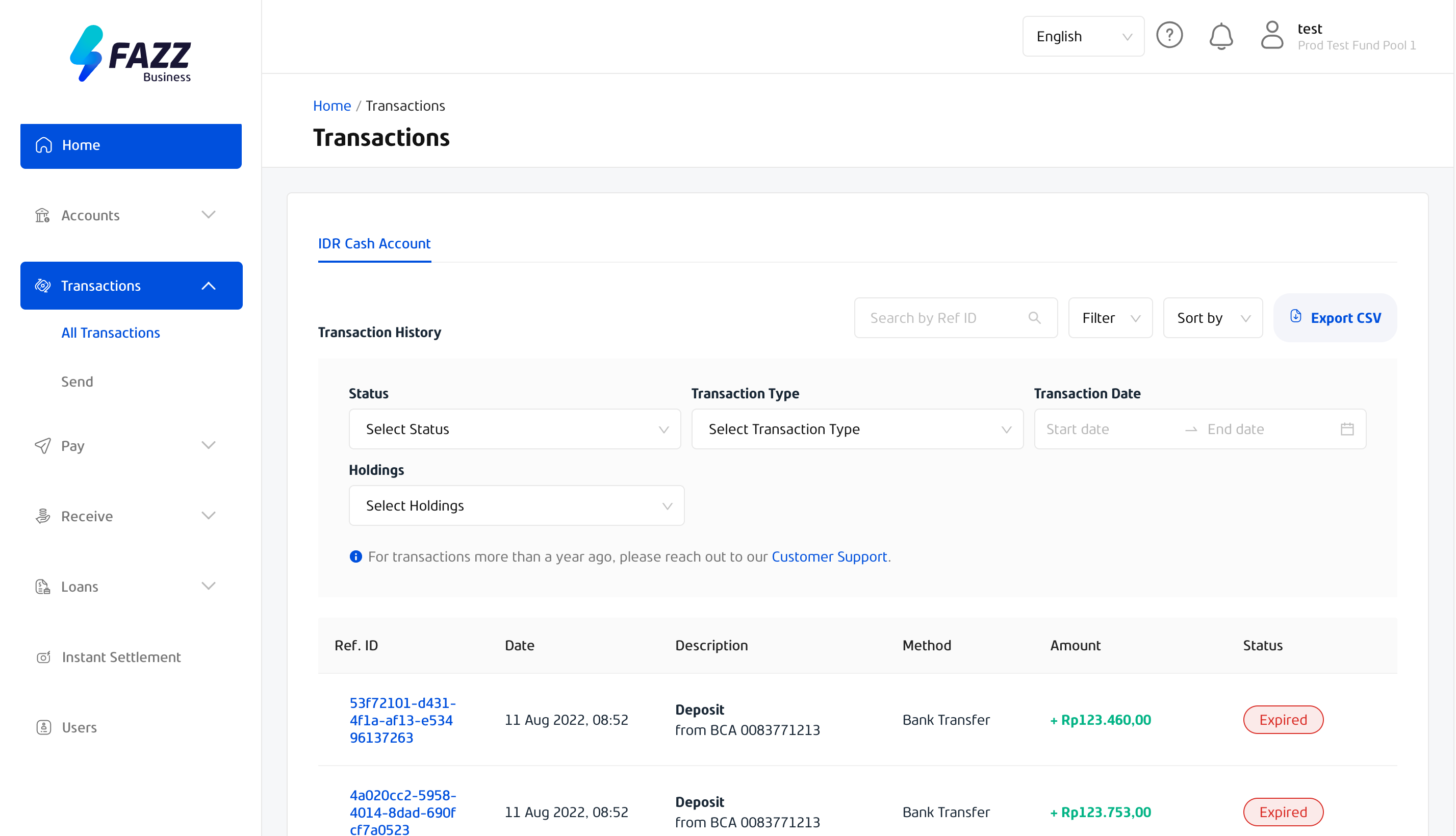Viewport: 1456px width, 836px height.
Task: Click the Instant Settlement sidebar icon
Action: coord(44,657)
